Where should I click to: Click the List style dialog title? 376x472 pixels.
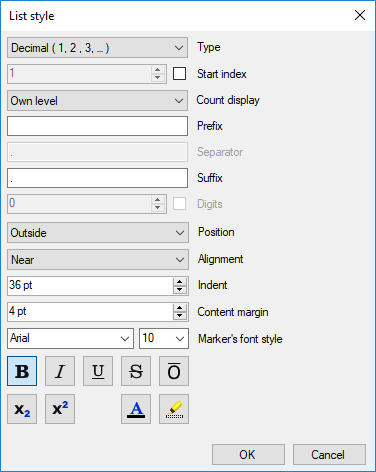point(32,16)
